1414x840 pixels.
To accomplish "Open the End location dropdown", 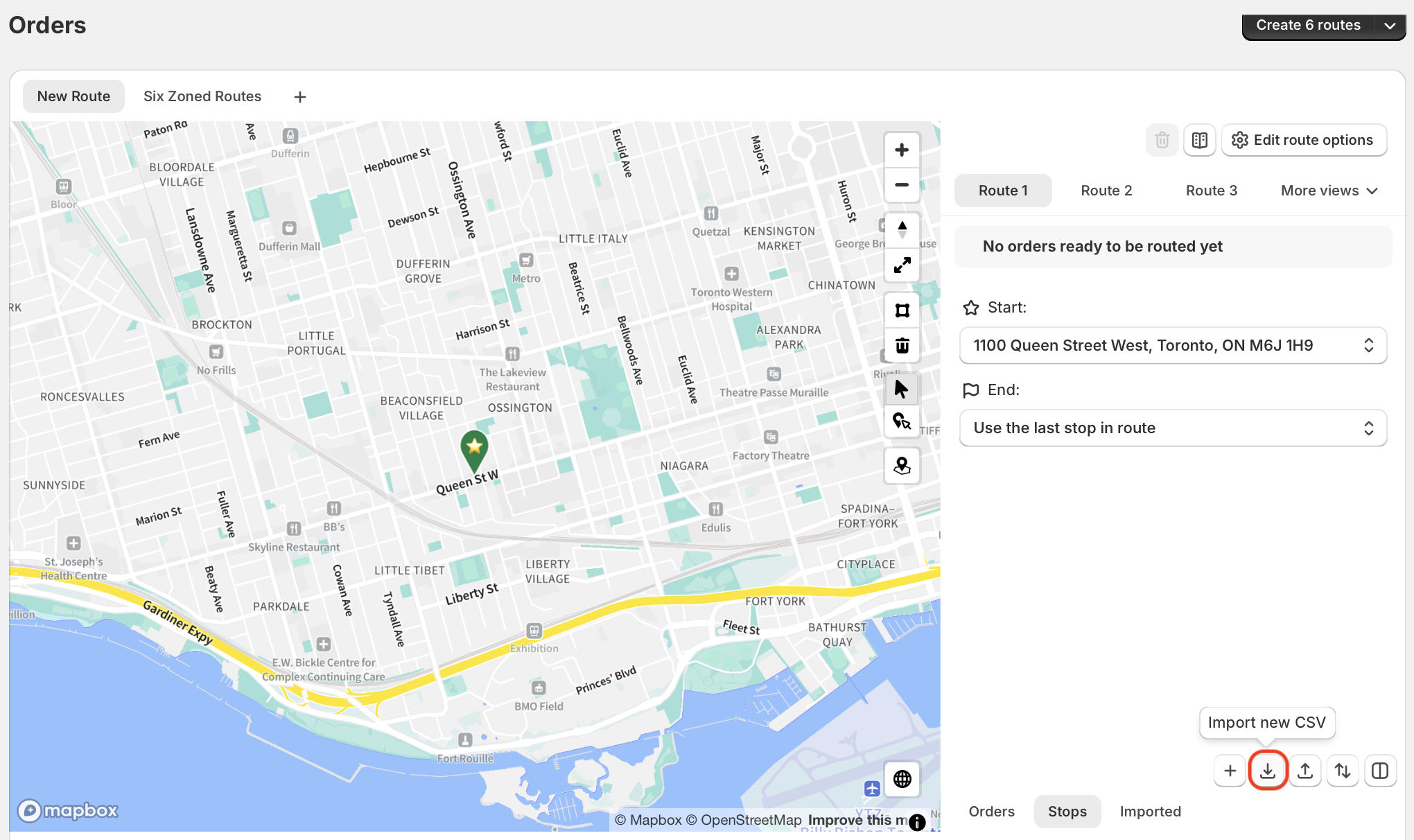I will [x=1173, y=428].
